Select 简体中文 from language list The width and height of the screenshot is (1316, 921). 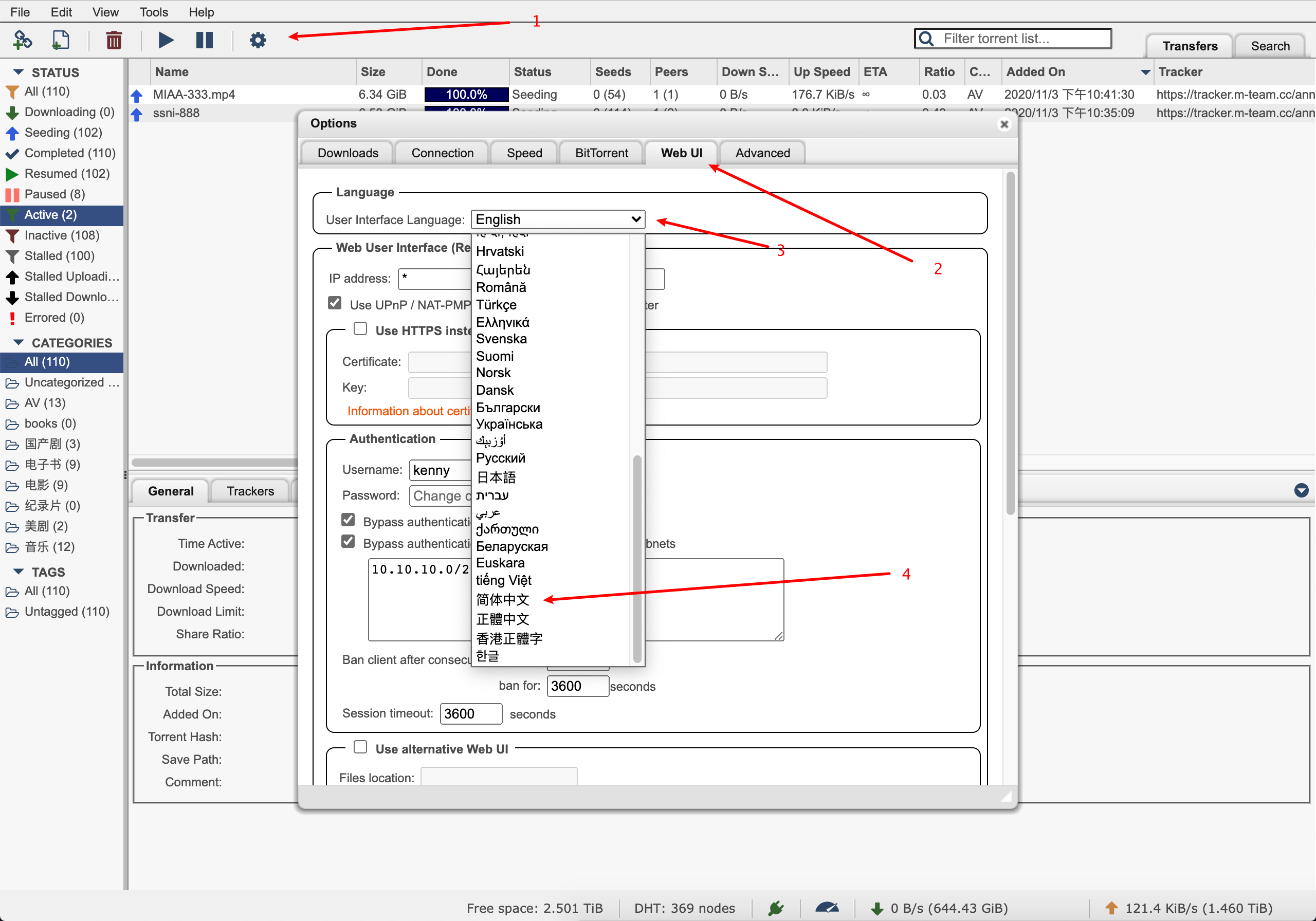(503, 600)
